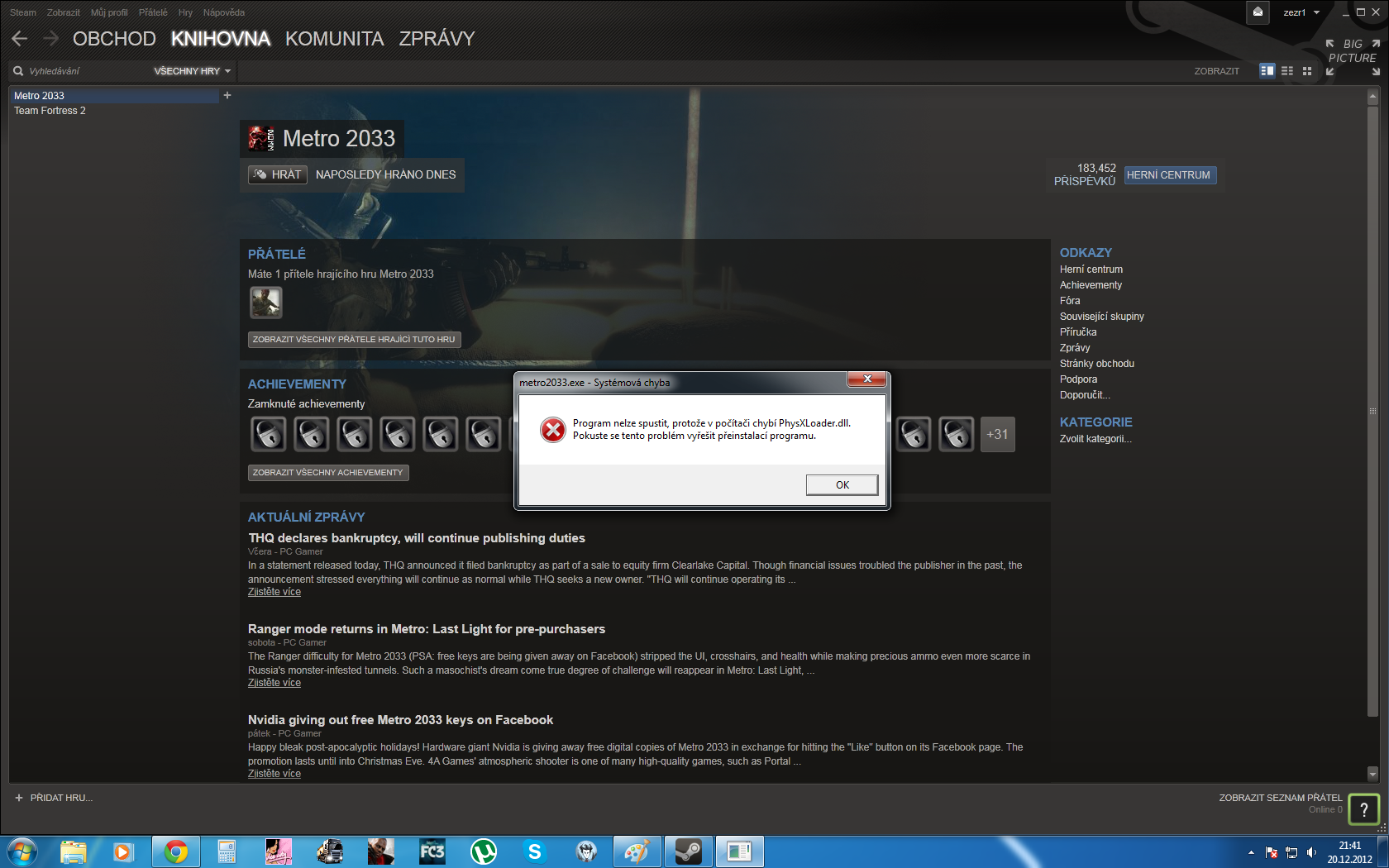Expand the VŠECHNY HRY filter dropdown
Screen dimensions: 1389x868
(x=193, y=71)
